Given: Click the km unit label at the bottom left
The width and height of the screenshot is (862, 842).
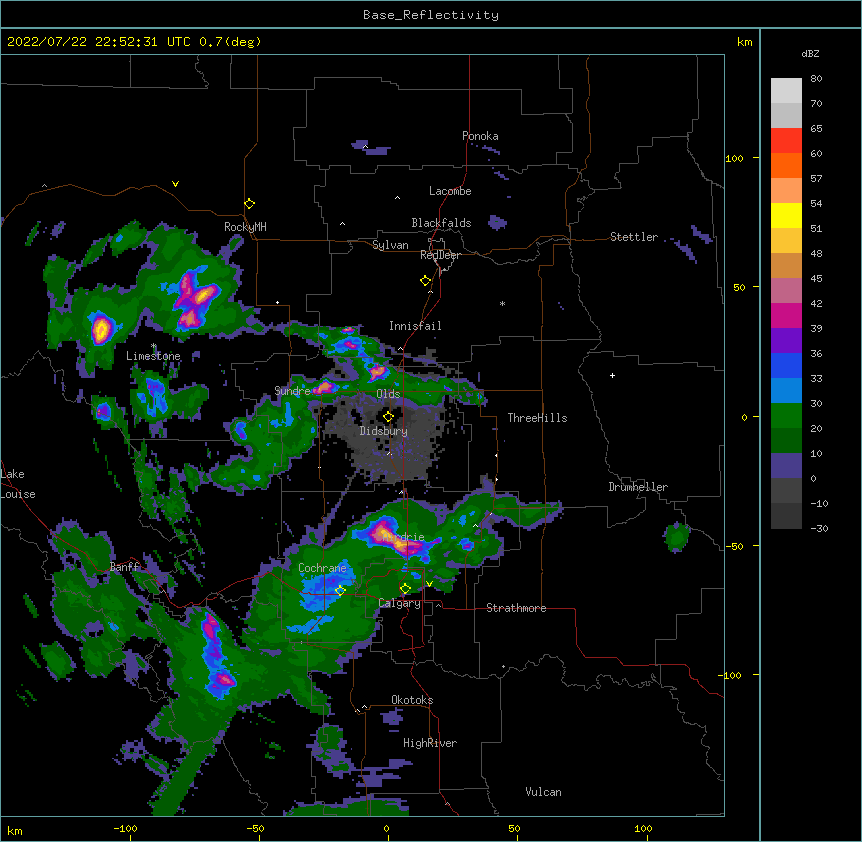Looking at the screenshot, I should point(15,830).
